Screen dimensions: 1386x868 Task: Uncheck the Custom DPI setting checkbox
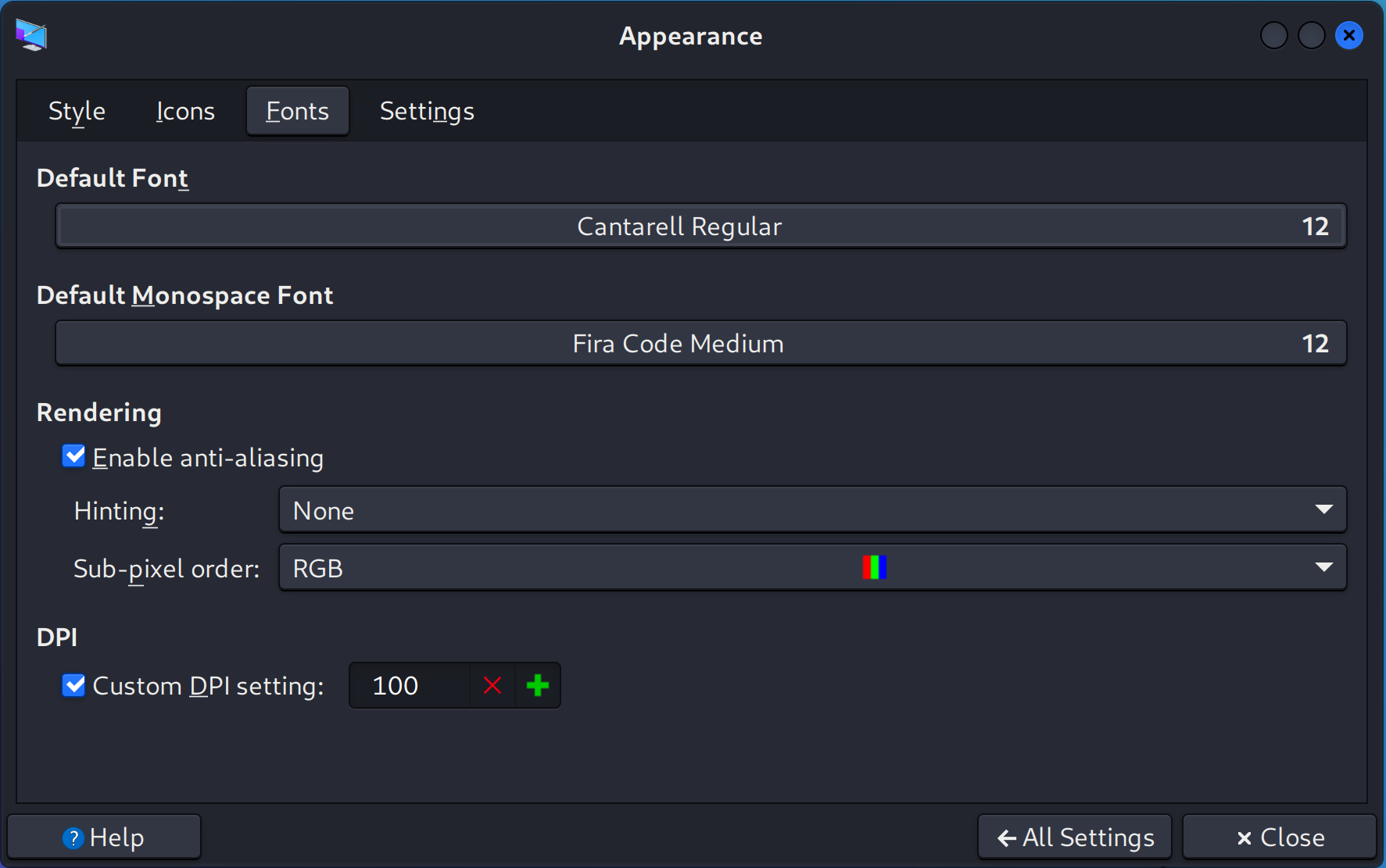pos(73,685)
